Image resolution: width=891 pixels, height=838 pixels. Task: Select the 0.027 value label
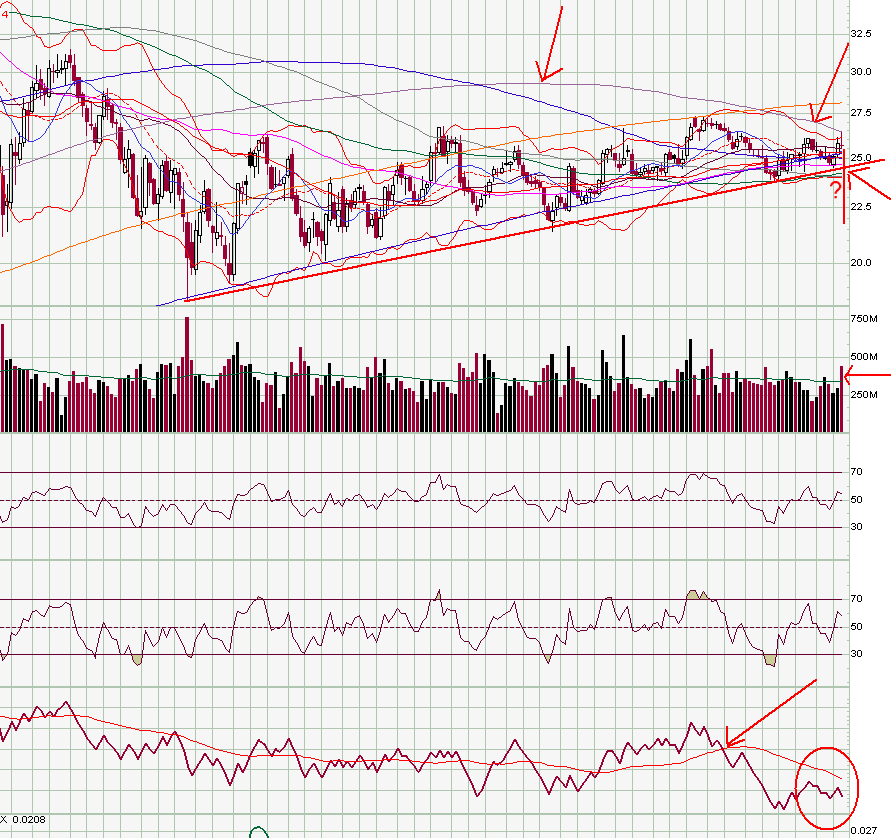pos(863,831)
